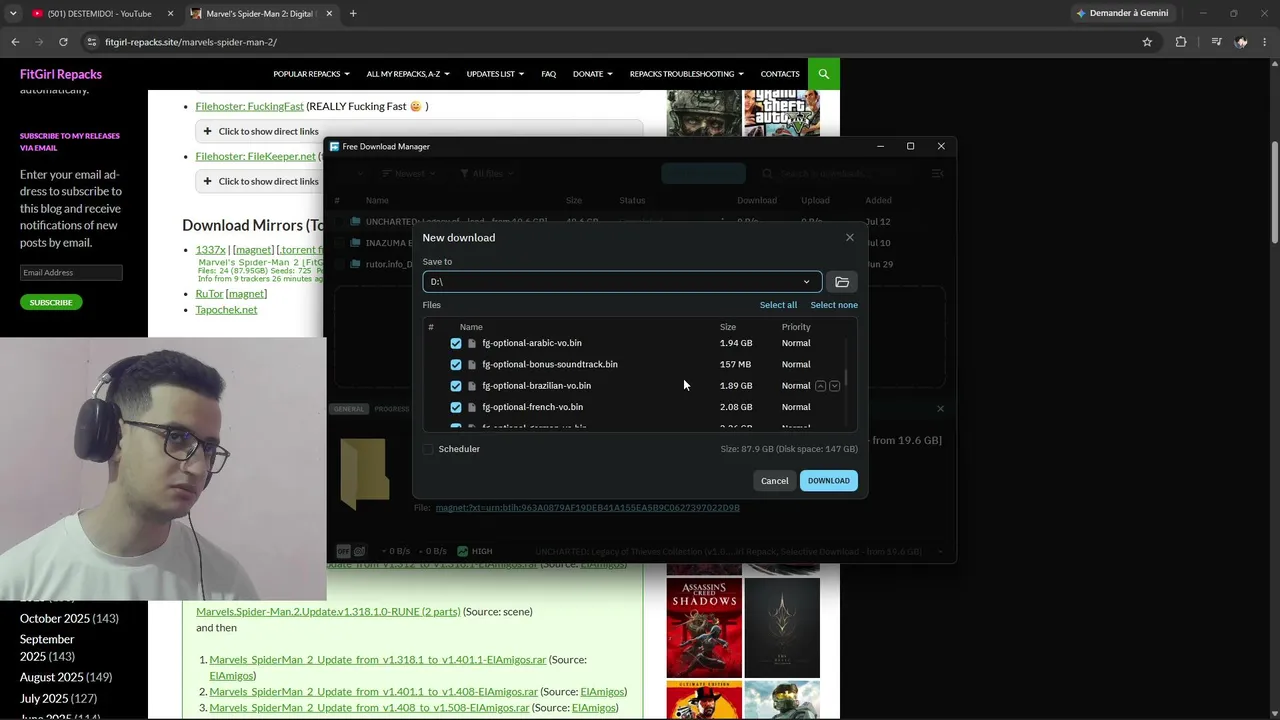Close the lower panel in Free Download Manager
Image resolution: width=1280 pixels, height=720 pixels.
point(940,408)
